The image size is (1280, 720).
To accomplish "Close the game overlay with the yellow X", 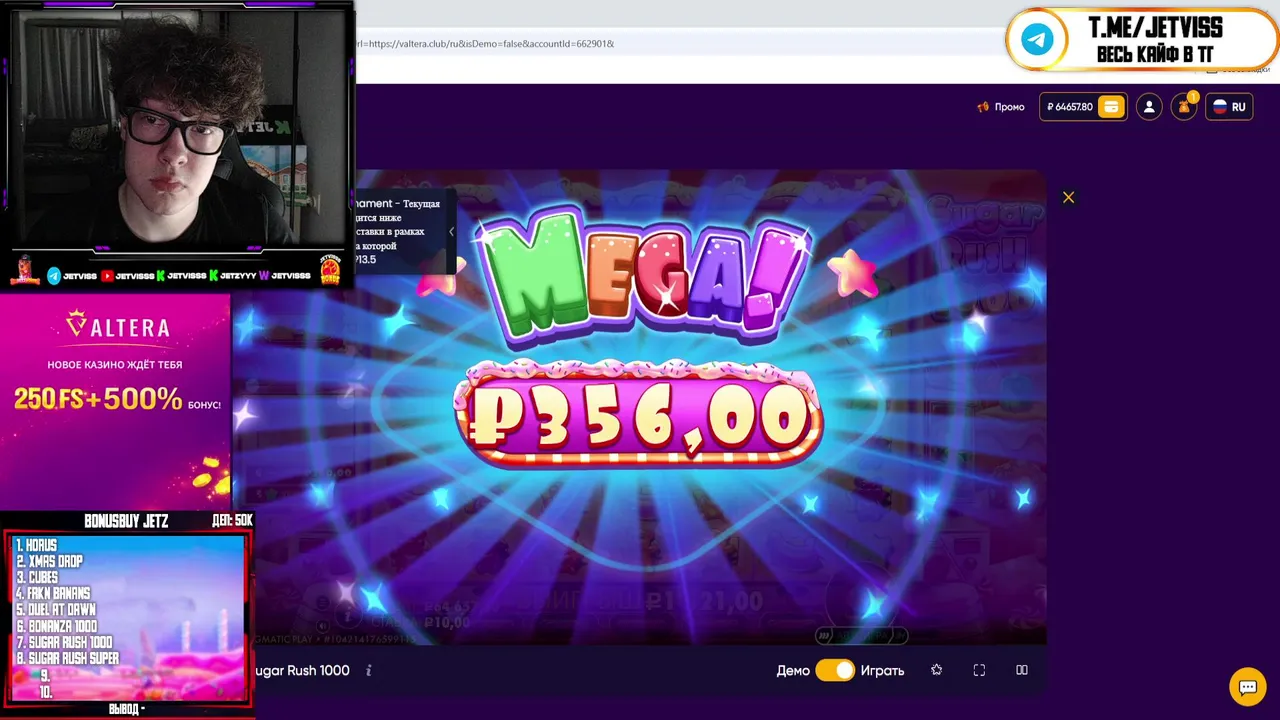I will (x=1068, y=197).
